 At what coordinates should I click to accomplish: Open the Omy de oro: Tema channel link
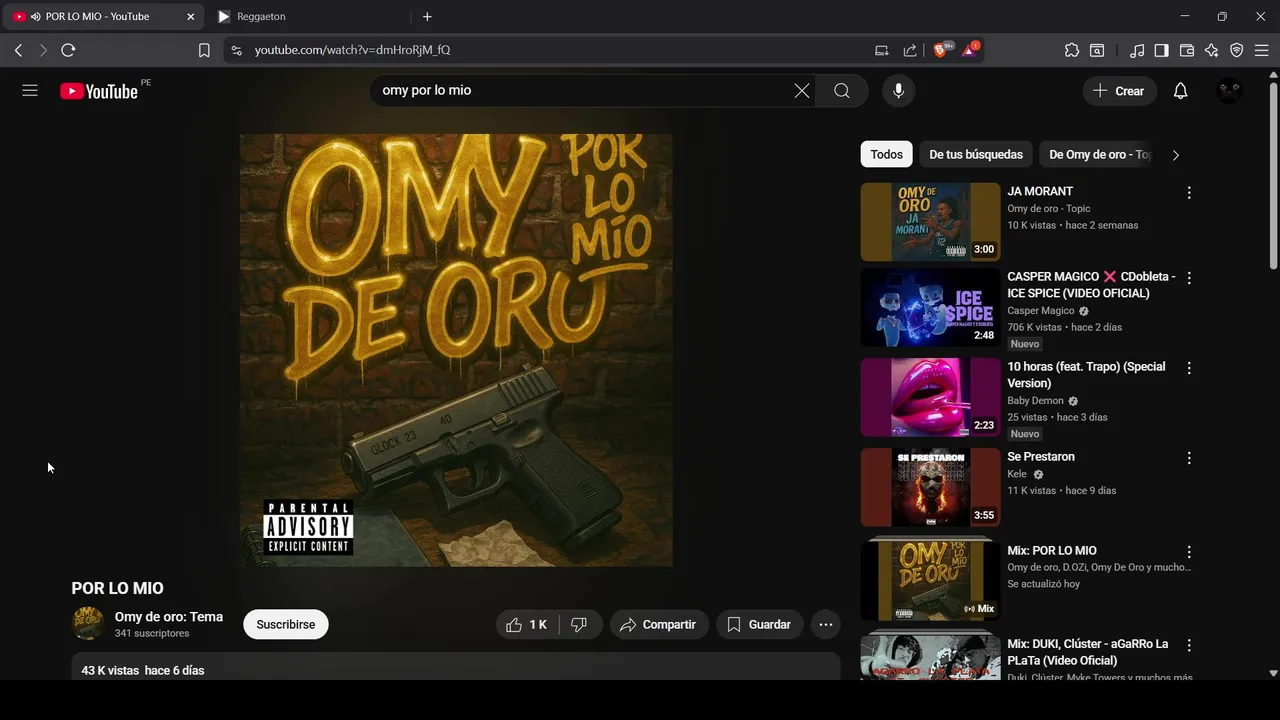coord(169,617)
